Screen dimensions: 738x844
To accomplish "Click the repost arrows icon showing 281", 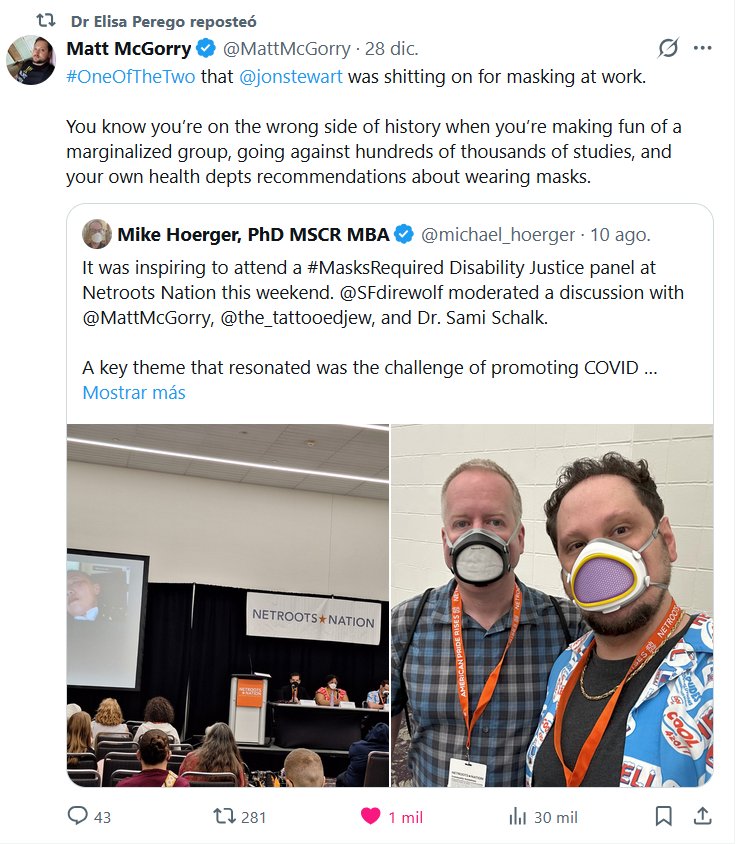I will [224, 816].
